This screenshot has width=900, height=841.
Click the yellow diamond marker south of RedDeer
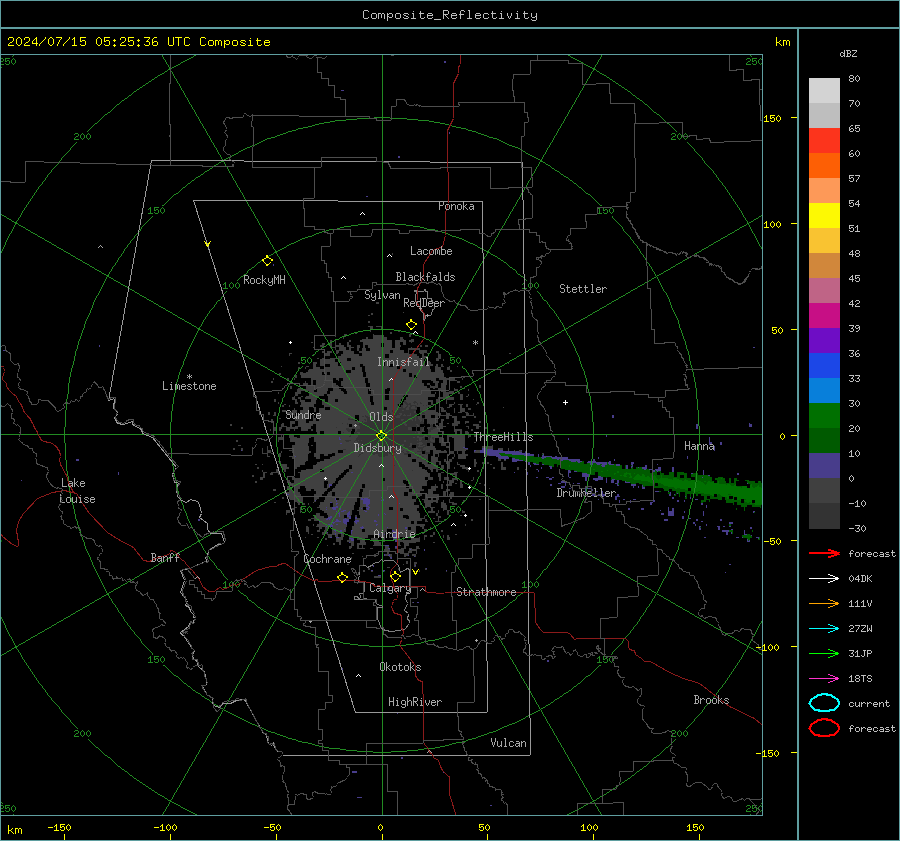(x=412, y=325)
